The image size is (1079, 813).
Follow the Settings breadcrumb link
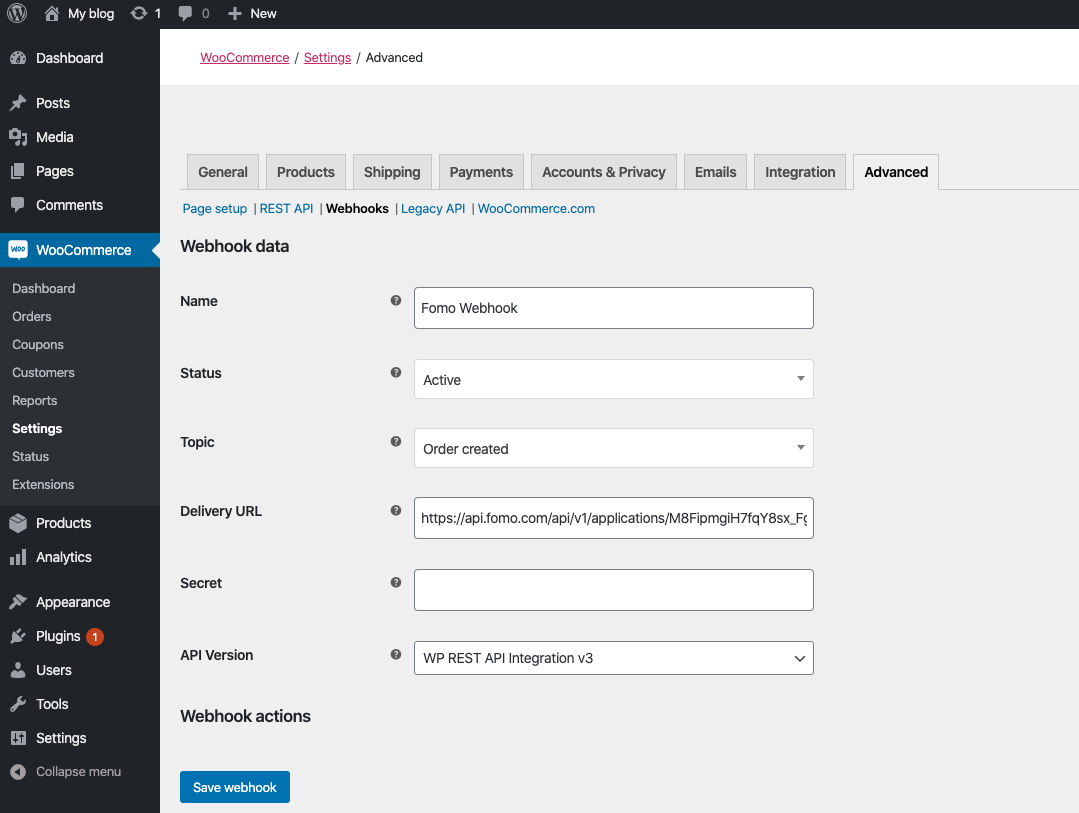tap(328, 58)
